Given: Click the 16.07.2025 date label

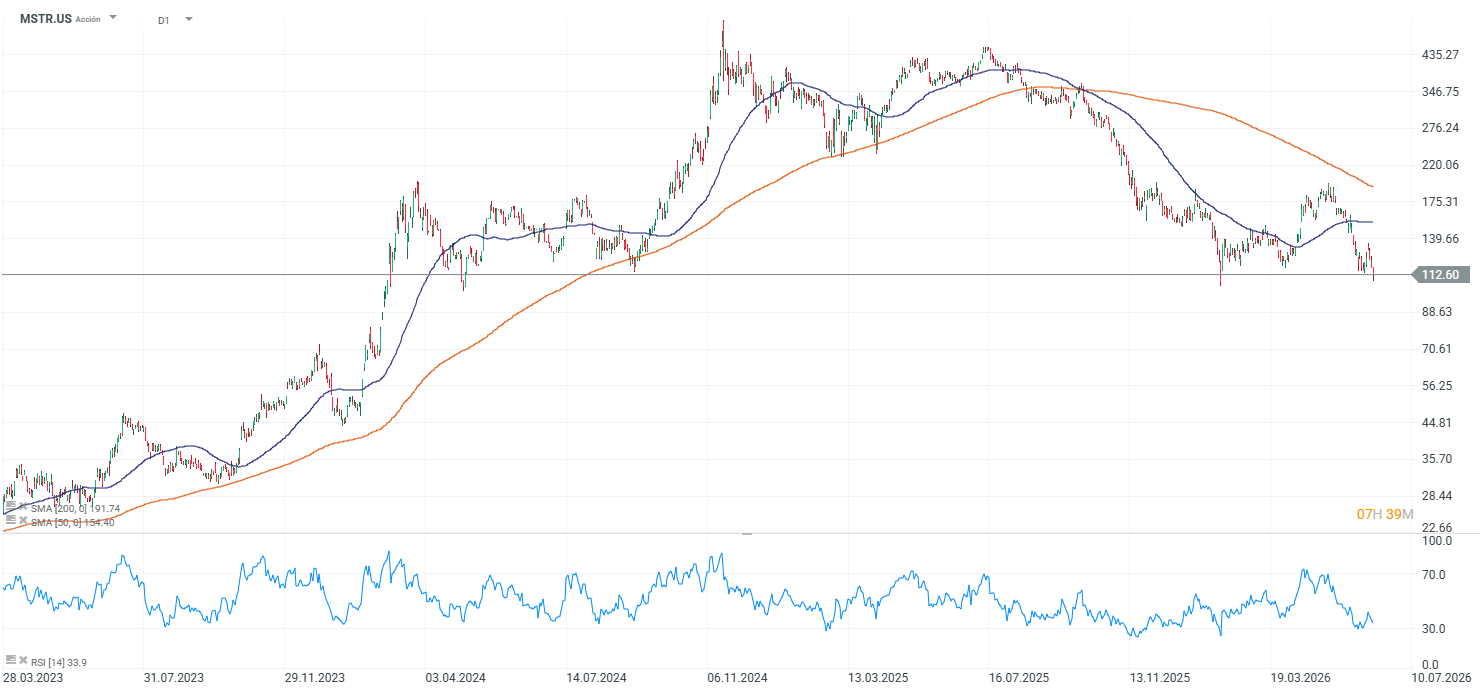Looking at the screenshot, I should (x=1017, y=678).
